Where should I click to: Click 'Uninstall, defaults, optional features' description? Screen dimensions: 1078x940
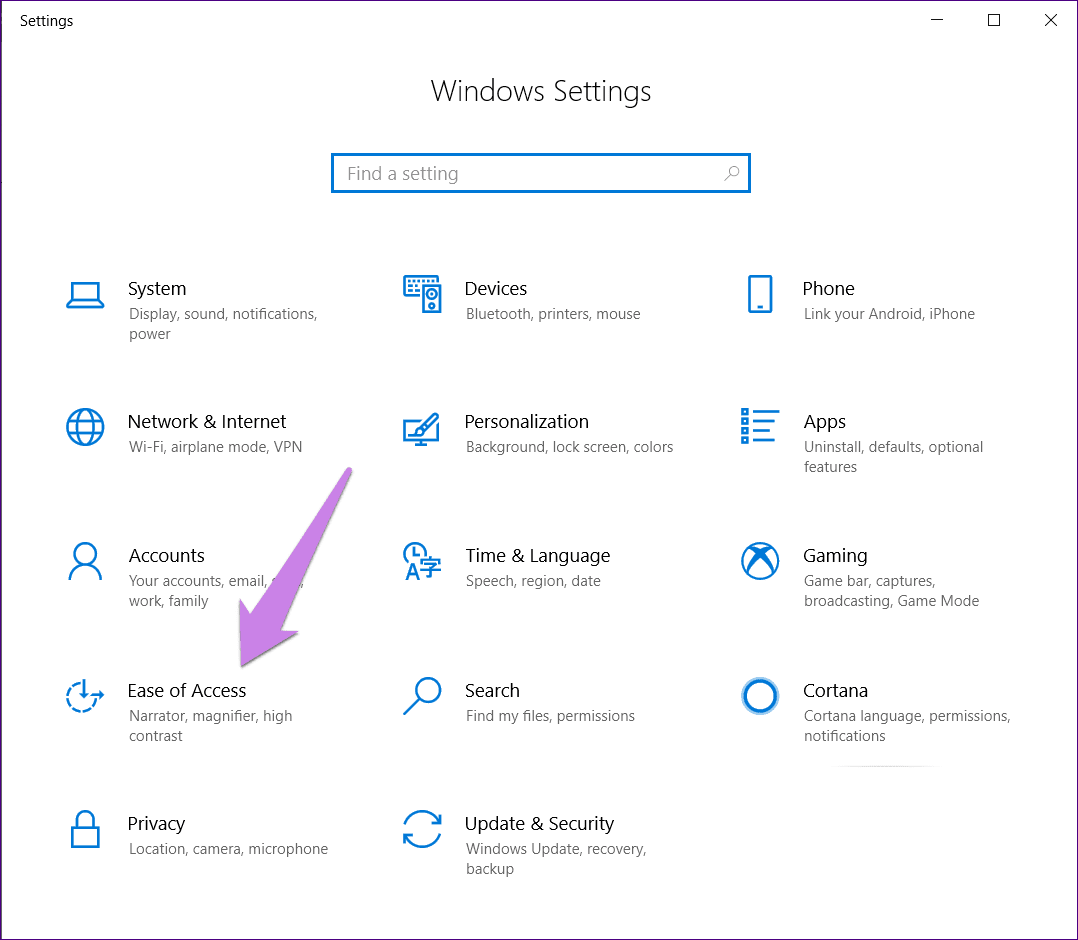pos(893,457)
